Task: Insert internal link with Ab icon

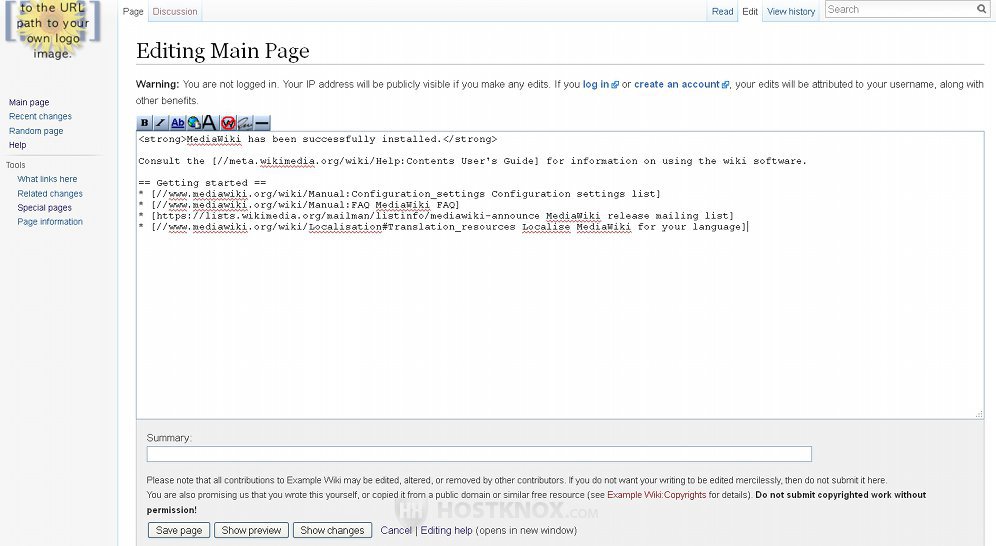Action: (x=177, y=123)
